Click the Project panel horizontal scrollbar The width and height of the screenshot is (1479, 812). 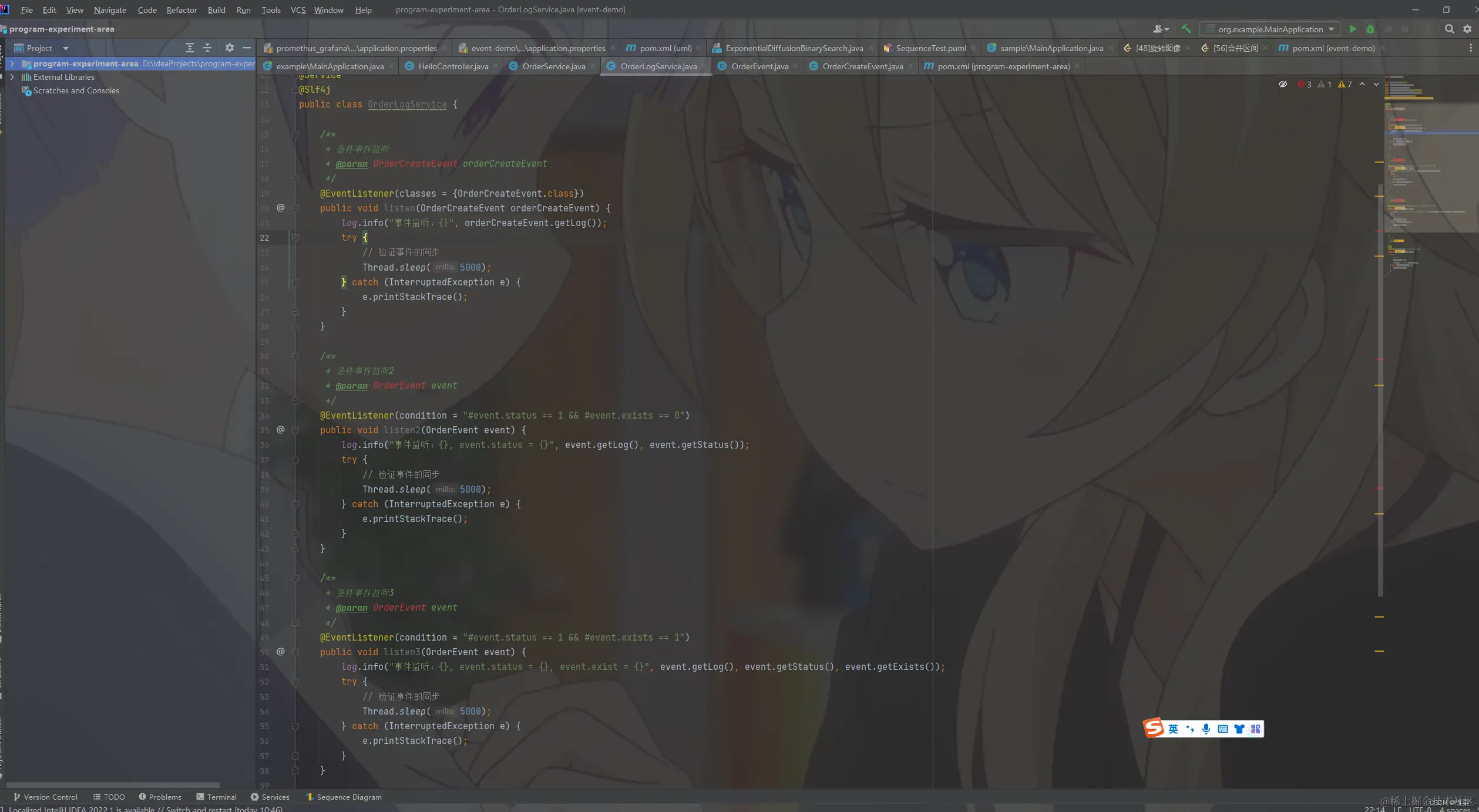tap(113, 784)
